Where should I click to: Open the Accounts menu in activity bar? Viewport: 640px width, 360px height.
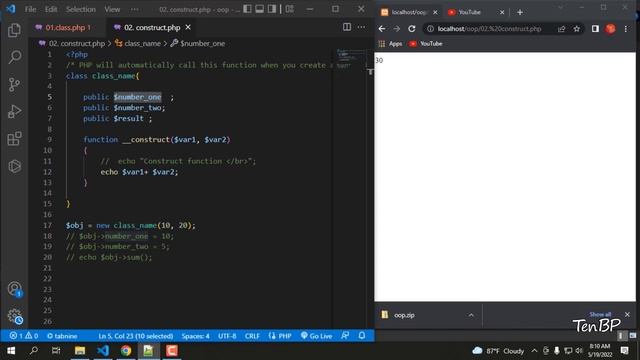[x=14, y=289]
